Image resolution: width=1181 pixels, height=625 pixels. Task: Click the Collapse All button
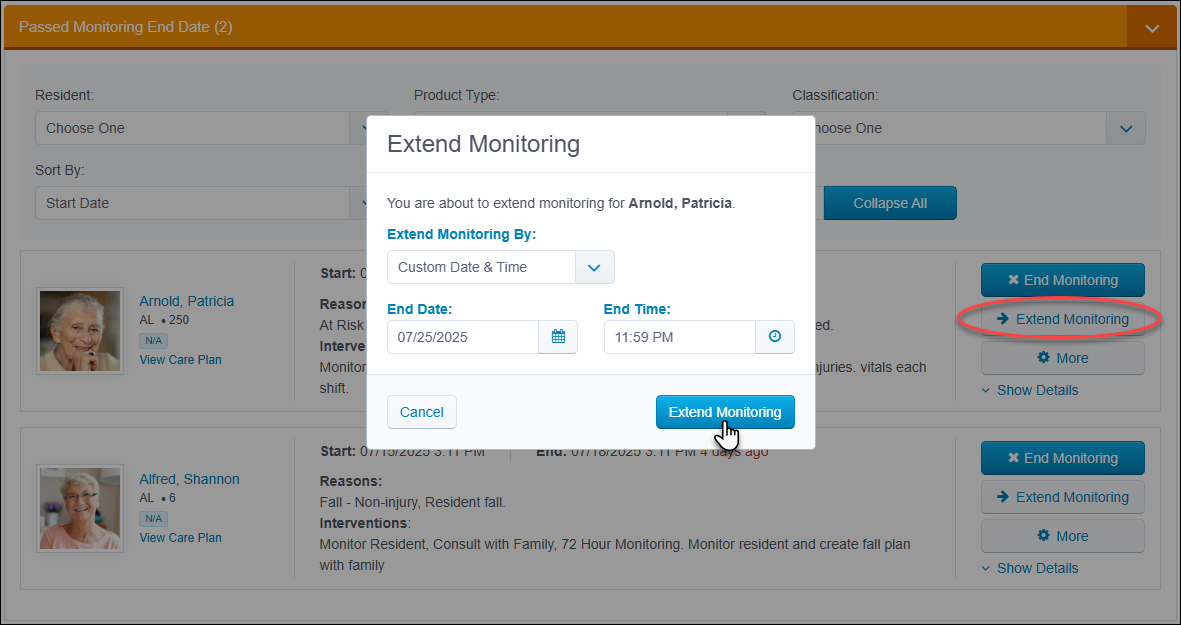tap(890, 203)
